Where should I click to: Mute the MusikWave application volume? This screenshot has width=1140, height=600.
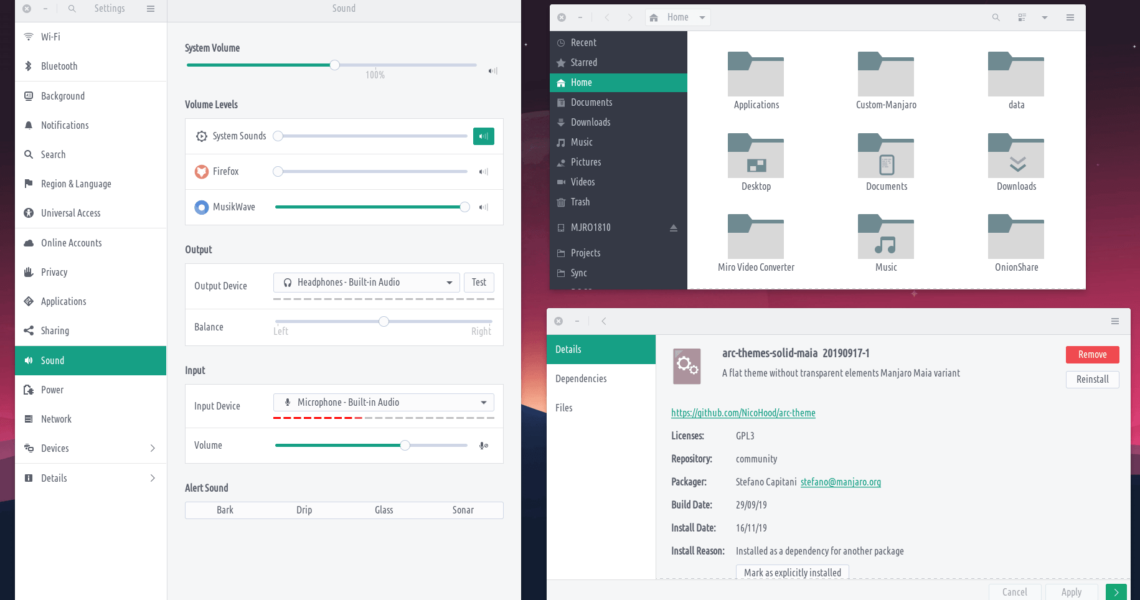(483, 208)
